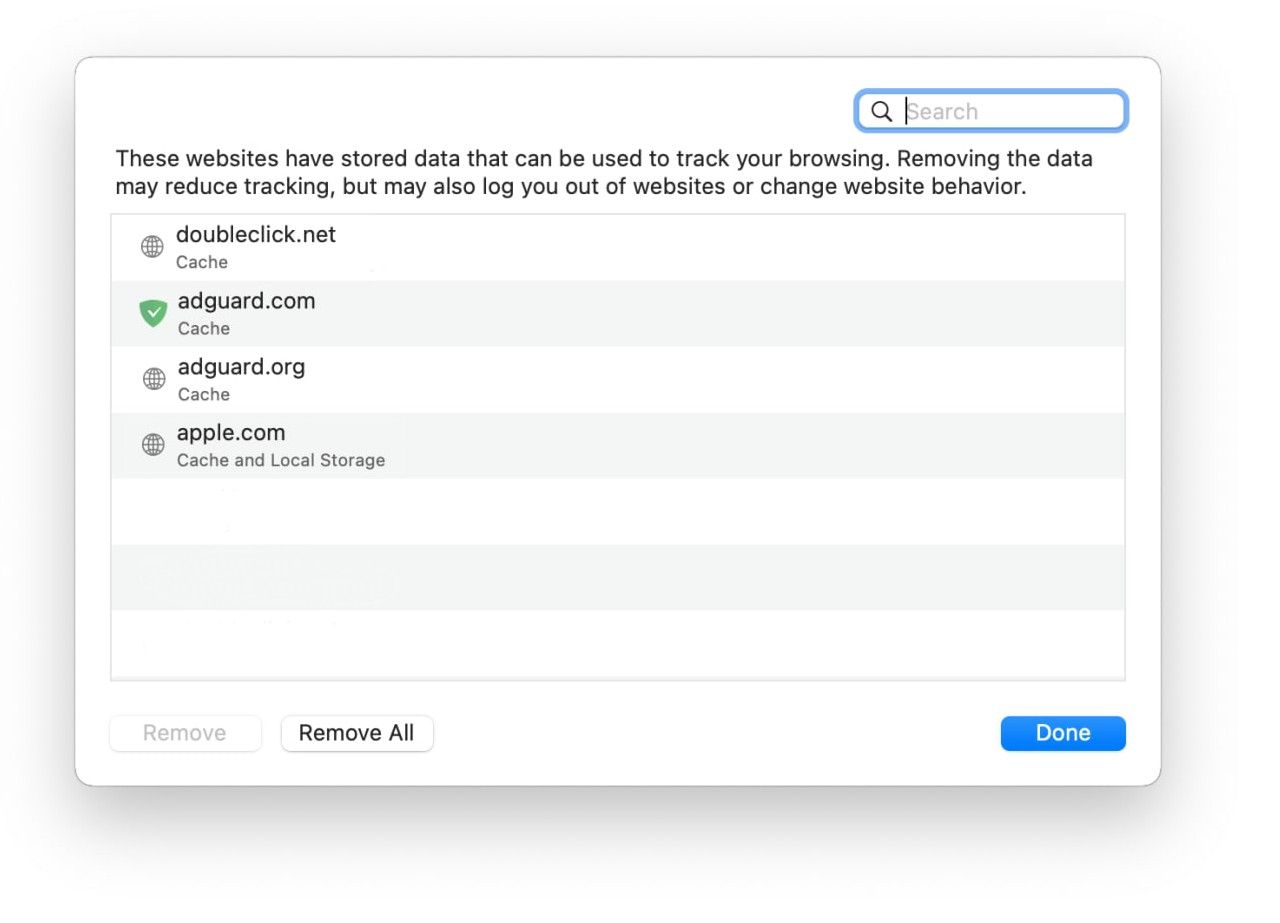Click the magnifying glass search icon
The height and width of the screenshot is (923, 1280).
tap(881, 111)
